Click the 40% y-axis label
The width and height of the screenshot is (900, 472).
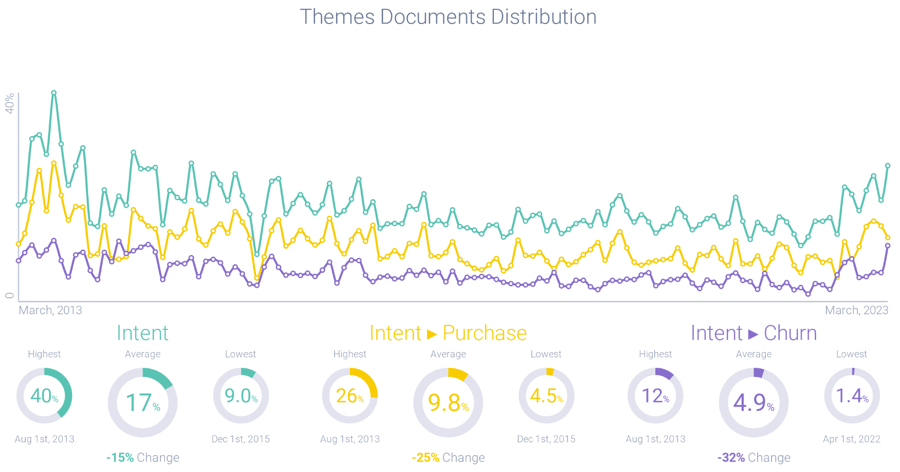tap(10, 103)
